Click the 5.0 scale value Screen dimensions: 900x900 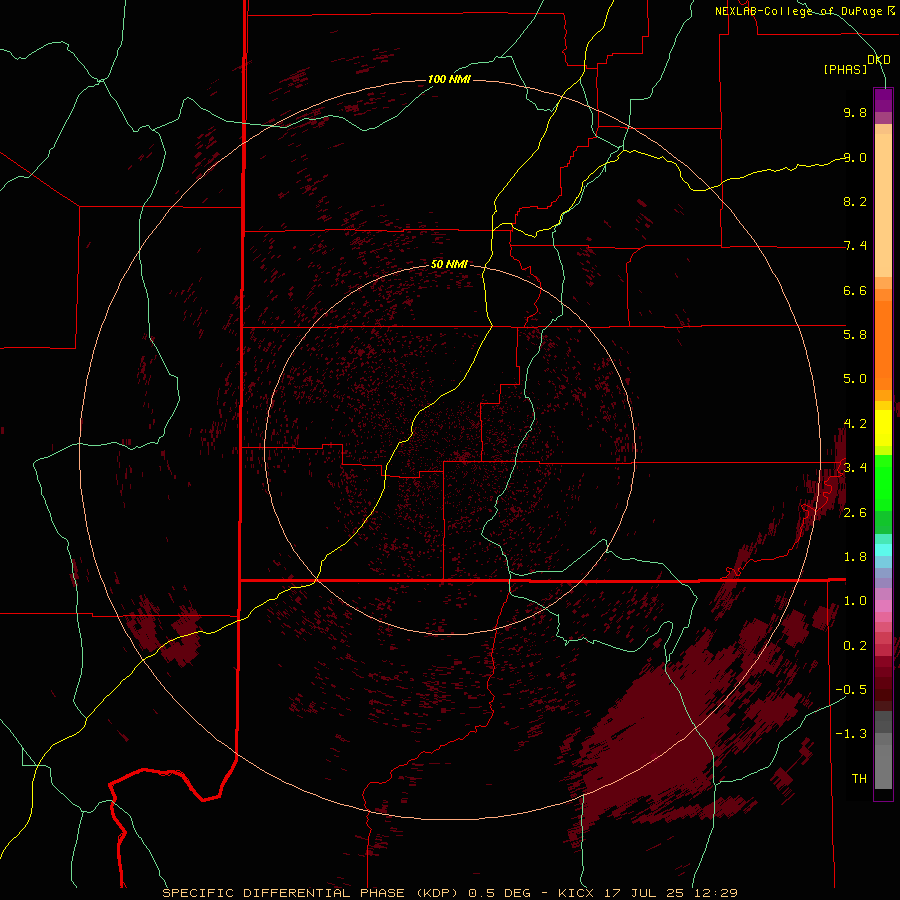[855, 379]
